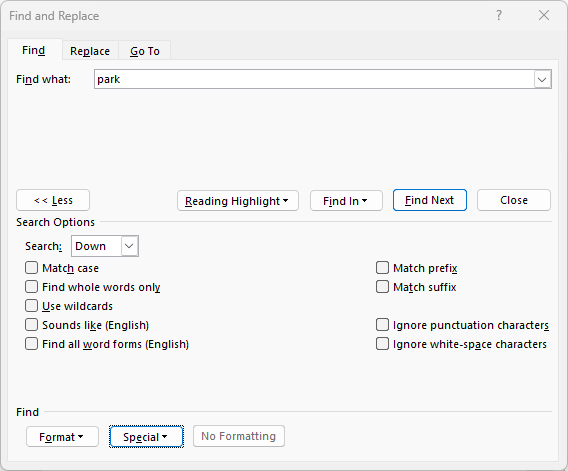
Task: Click the No Formatting button
Action: pos(239,436)
